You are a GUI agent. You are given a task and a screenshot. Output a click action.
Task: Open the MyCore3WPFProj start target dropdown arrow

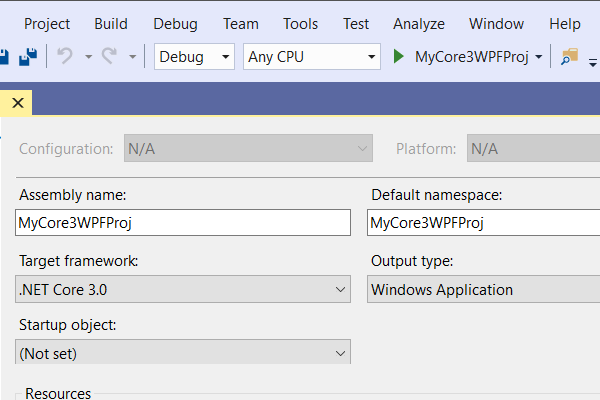point(539,57)
